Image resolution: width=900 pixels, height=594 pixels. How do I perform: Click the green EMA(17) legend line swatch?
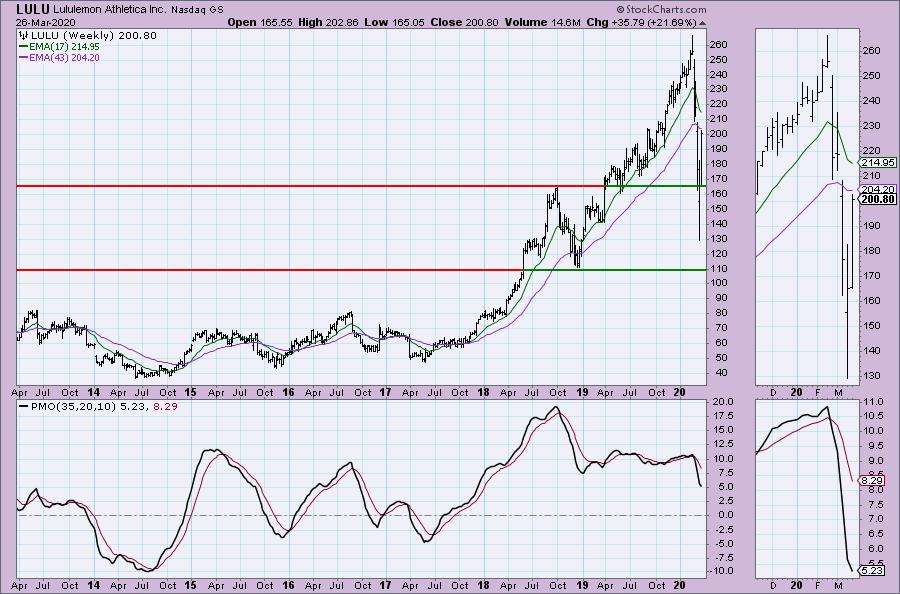tap(23, 47)
